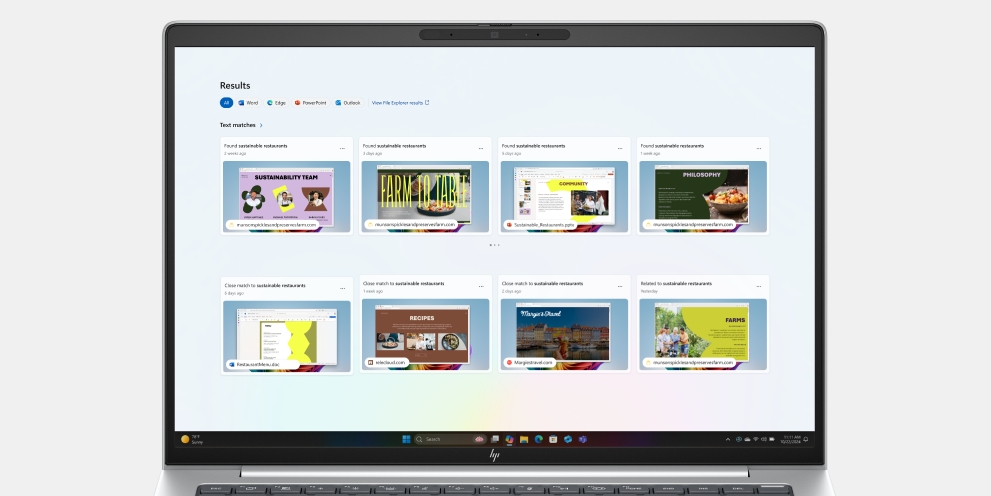Viewport: 991px width, 496px height.
Task: Open more options on Farm to Table card
Action: pos(481,148)
